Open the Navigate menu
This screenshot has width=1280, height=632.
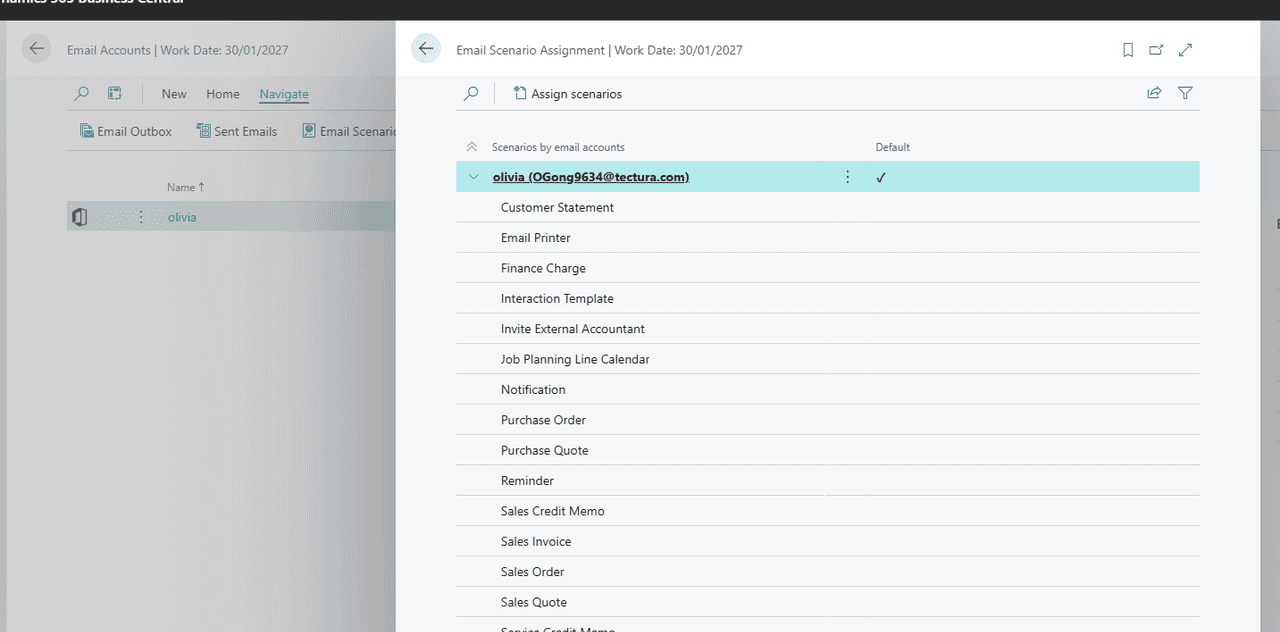pyautogui.click(x=283, y=93)
